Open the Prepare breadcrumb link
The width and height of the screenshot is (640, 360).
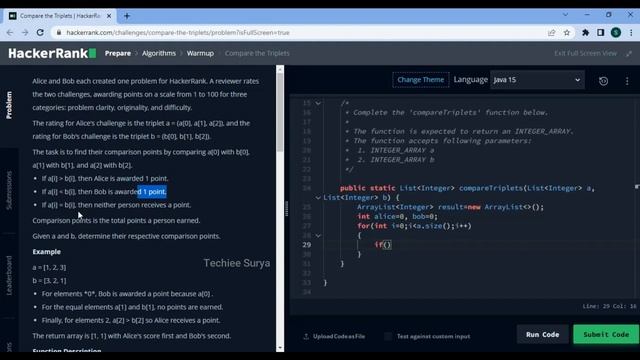(118, 53)
